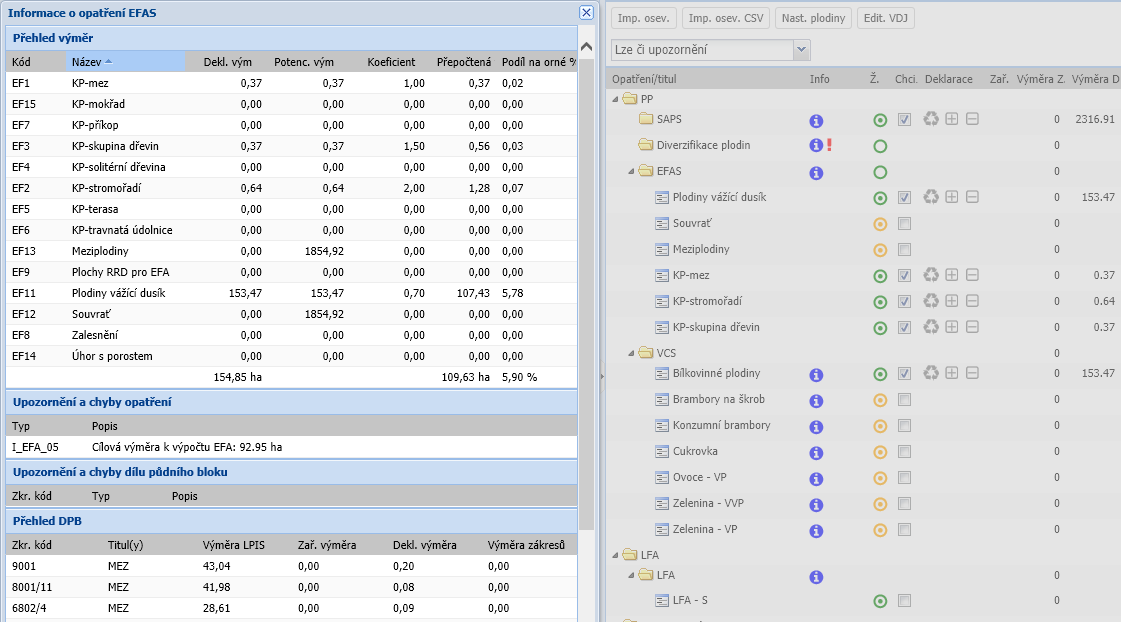1121x622 pixels.
Task: Open info for Cukrovka
Action: point(816,453)
